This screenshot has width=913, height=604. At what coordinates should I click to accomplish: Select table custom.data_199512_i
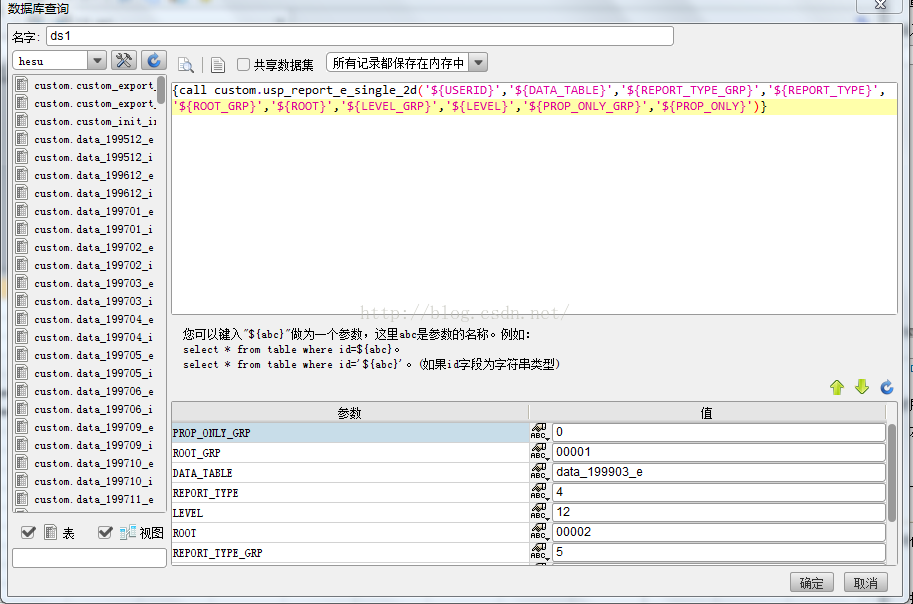(93, 157)
